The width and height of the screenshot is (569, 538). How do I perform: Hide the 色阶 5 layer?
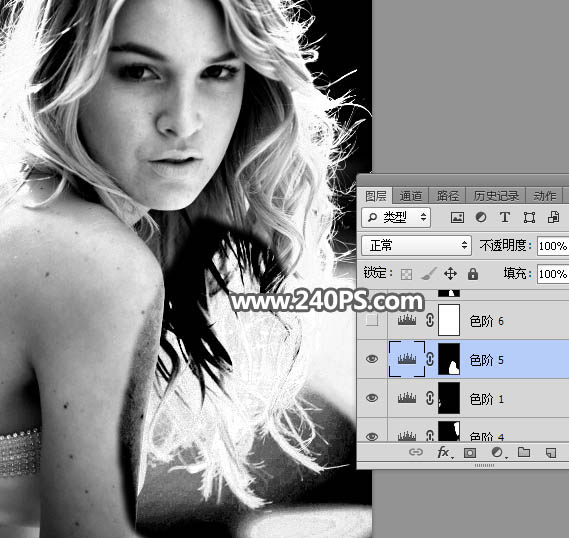[372, 359]
